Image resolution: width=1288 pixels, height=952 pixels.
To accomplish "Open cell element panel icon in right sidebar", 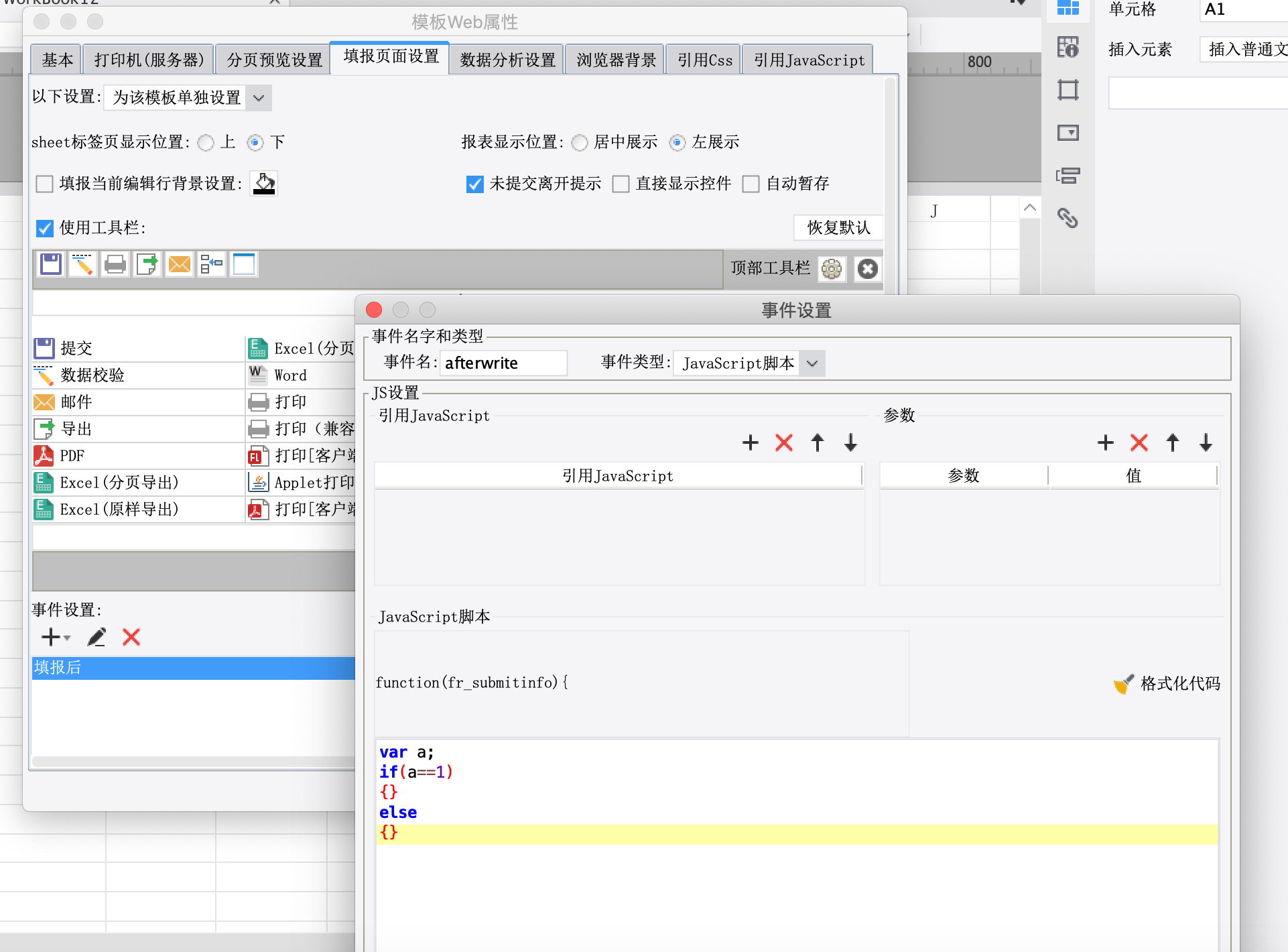I will point(1068,7).
